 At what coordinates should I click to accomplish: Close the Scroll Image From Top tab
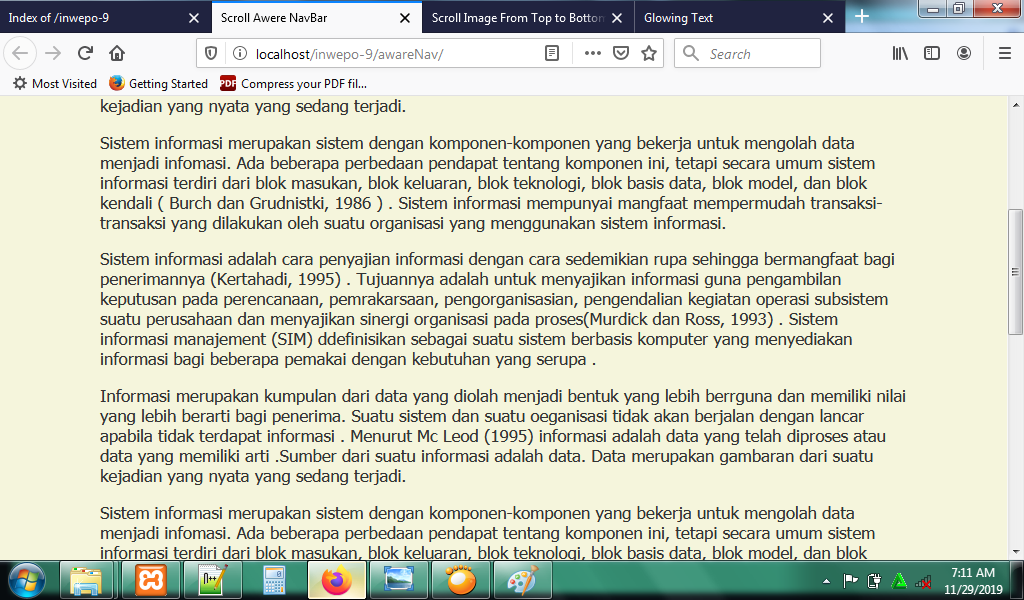616,18
